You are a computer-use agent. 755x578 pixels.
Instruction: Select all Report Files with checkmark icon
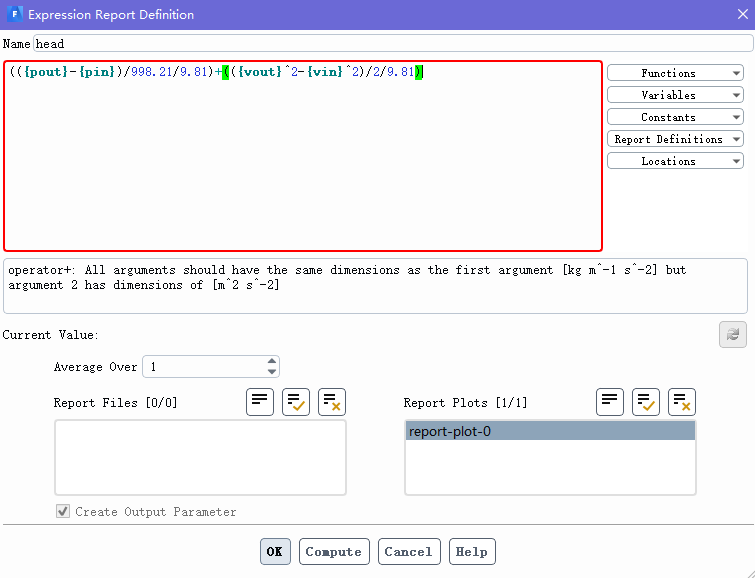pos(296,402)
